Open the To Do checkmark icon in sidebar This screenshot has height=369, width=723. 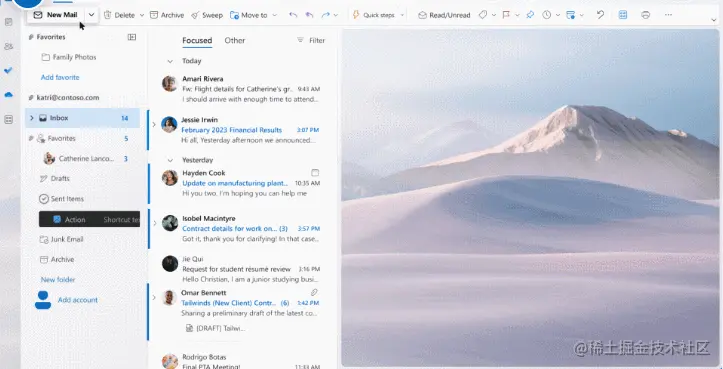8,70
